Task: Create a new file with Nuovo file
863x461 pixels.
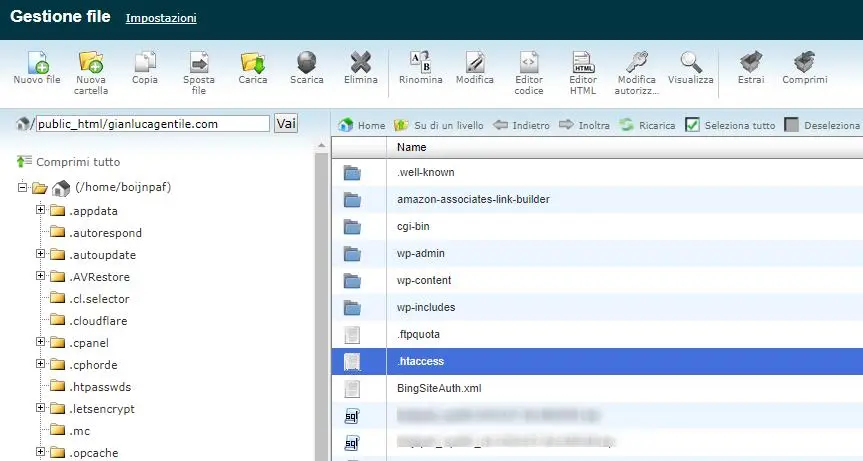Action: (x=37, y=68)
